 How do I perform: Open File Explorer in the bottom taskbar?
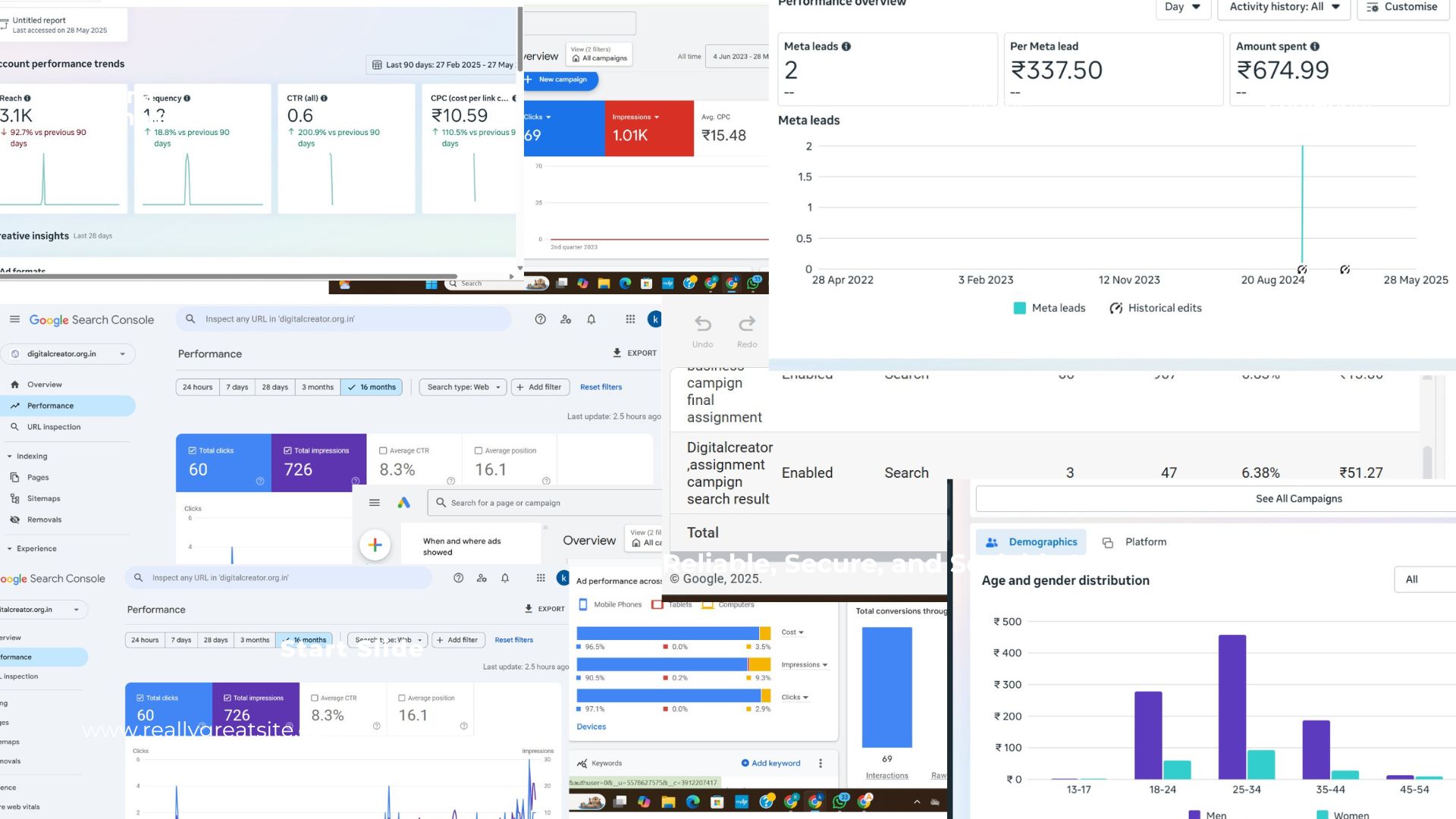(x=668, y=802)
